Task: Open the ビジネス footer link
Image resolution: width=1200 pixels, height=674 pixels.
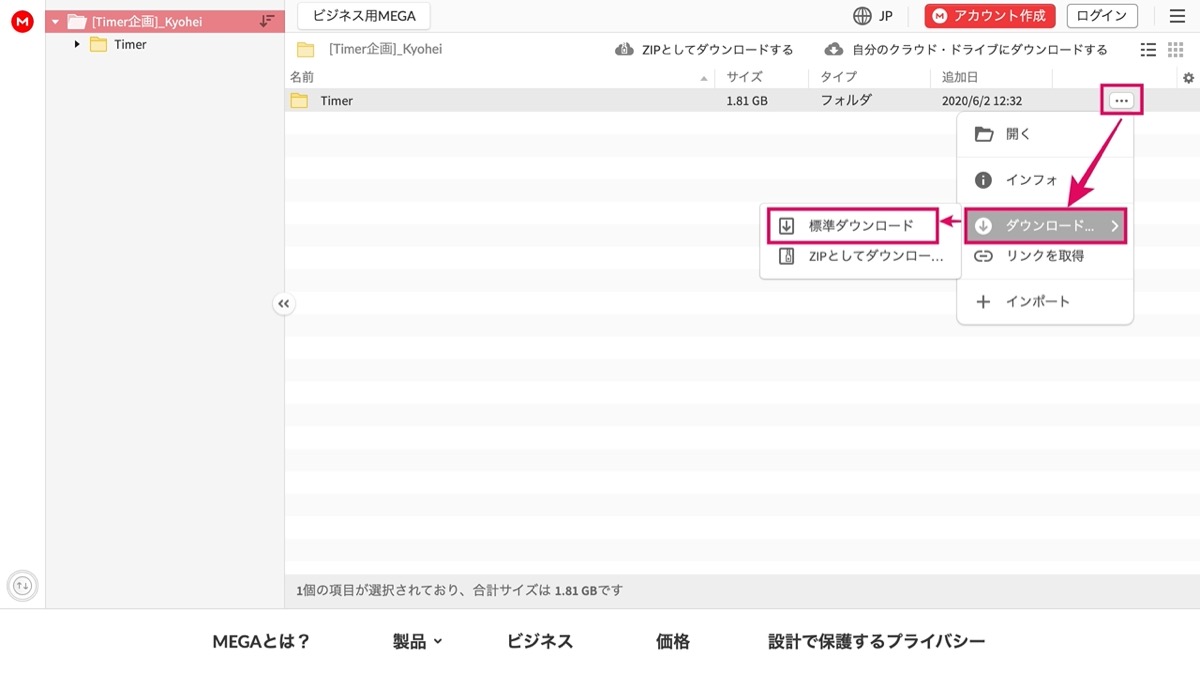Action: click(540, 641)
